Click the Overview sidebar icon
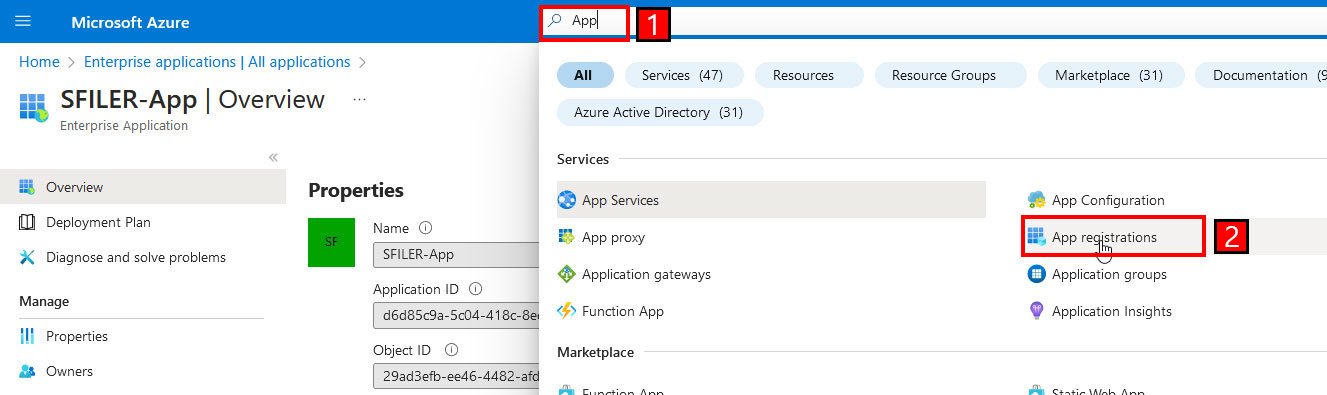The width and height of the screenshot is (1327, 395). click(28, 187)
